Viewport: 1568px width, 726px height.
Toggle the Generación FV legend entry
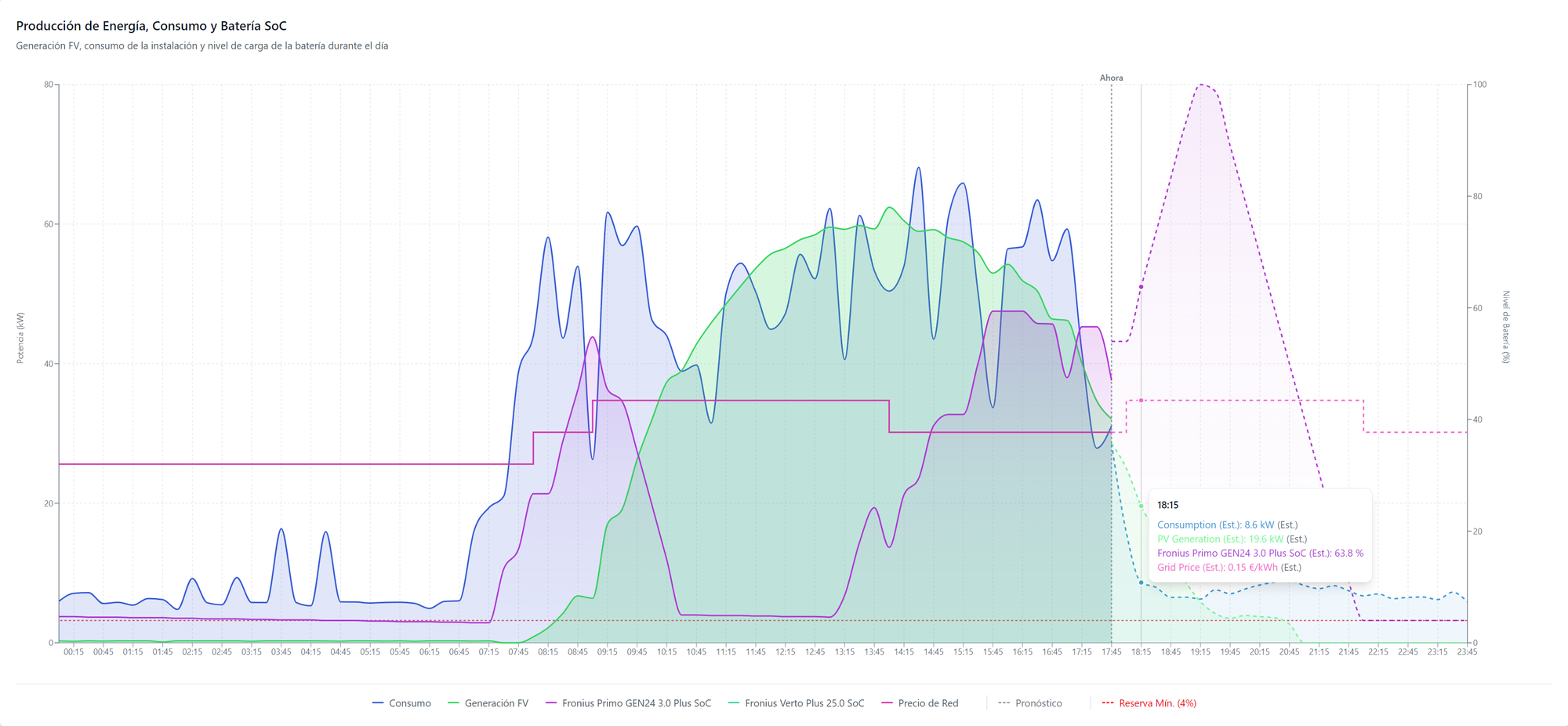click(x=488, y=703)
